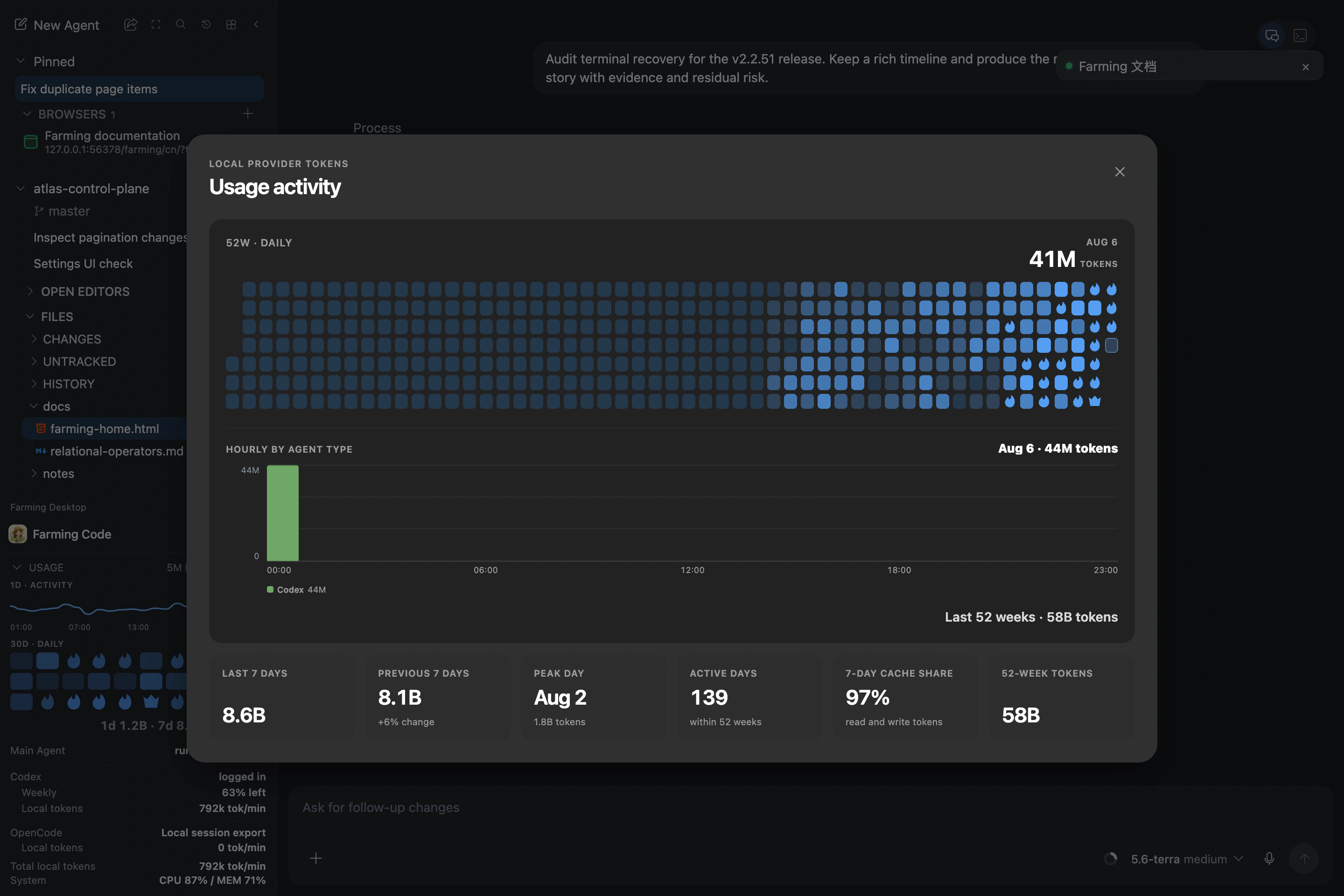
Task: Click the layout grid icon in sidebar toolbar
Action: click(231, 24)
